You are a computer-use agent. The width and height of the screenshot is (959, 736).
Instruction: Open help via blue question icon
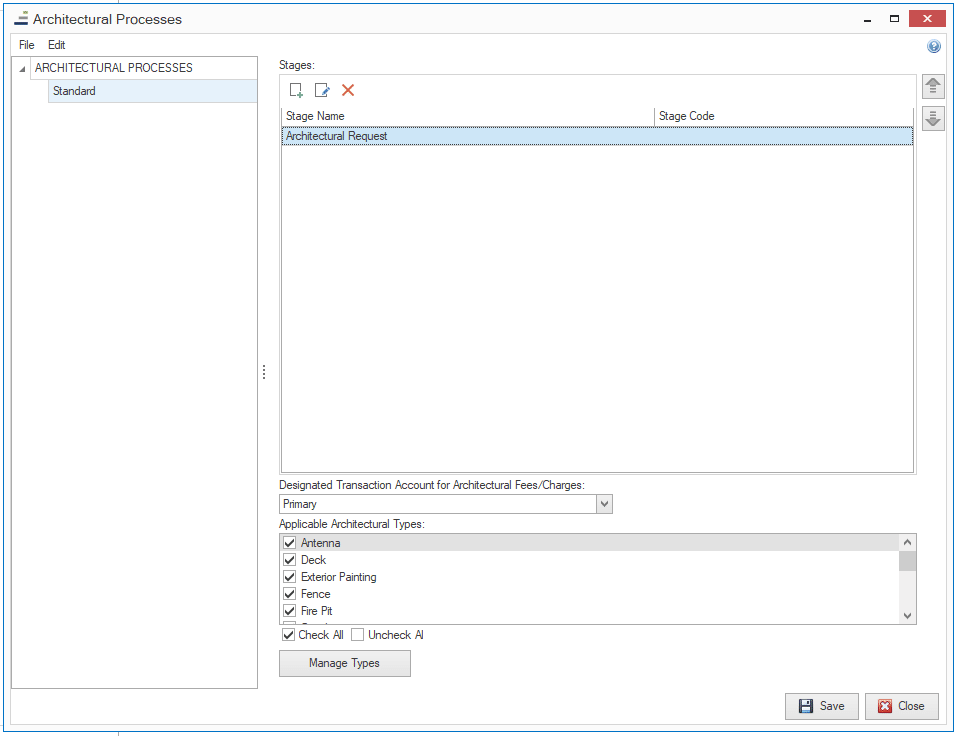coord(934,46)
